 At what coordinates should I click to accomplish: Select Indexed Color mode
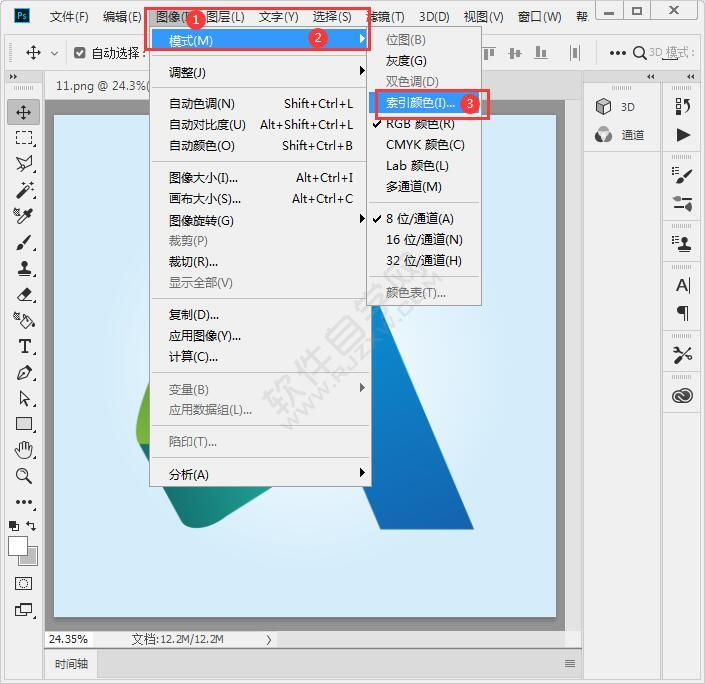[425, 103]
